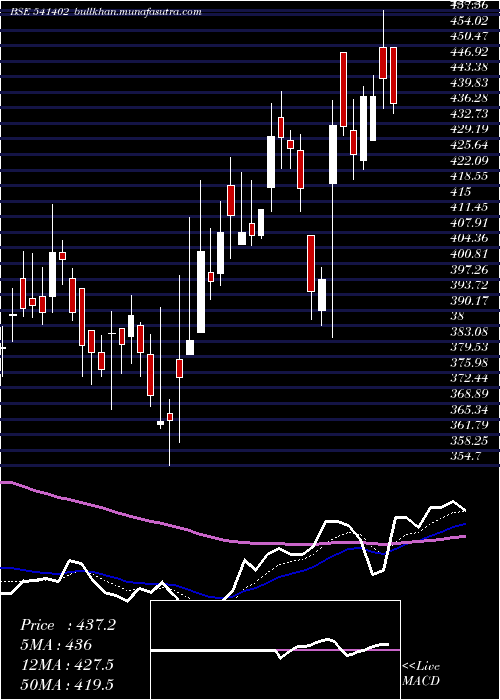The height and width of the screenshot is (700, 500).
Task: Select the 429.19 price value
Action: click(470, 129)
